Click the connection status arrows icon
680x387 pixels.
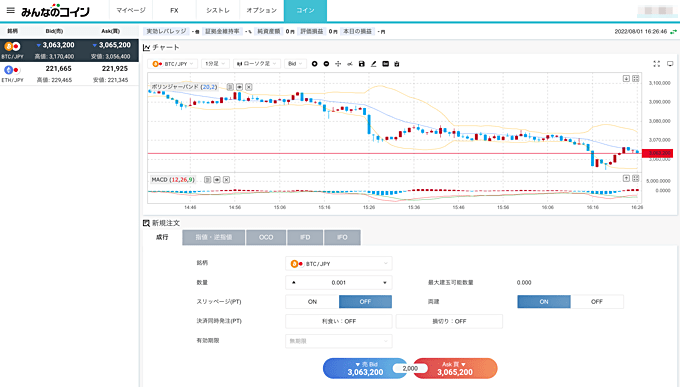pos(673,32)
